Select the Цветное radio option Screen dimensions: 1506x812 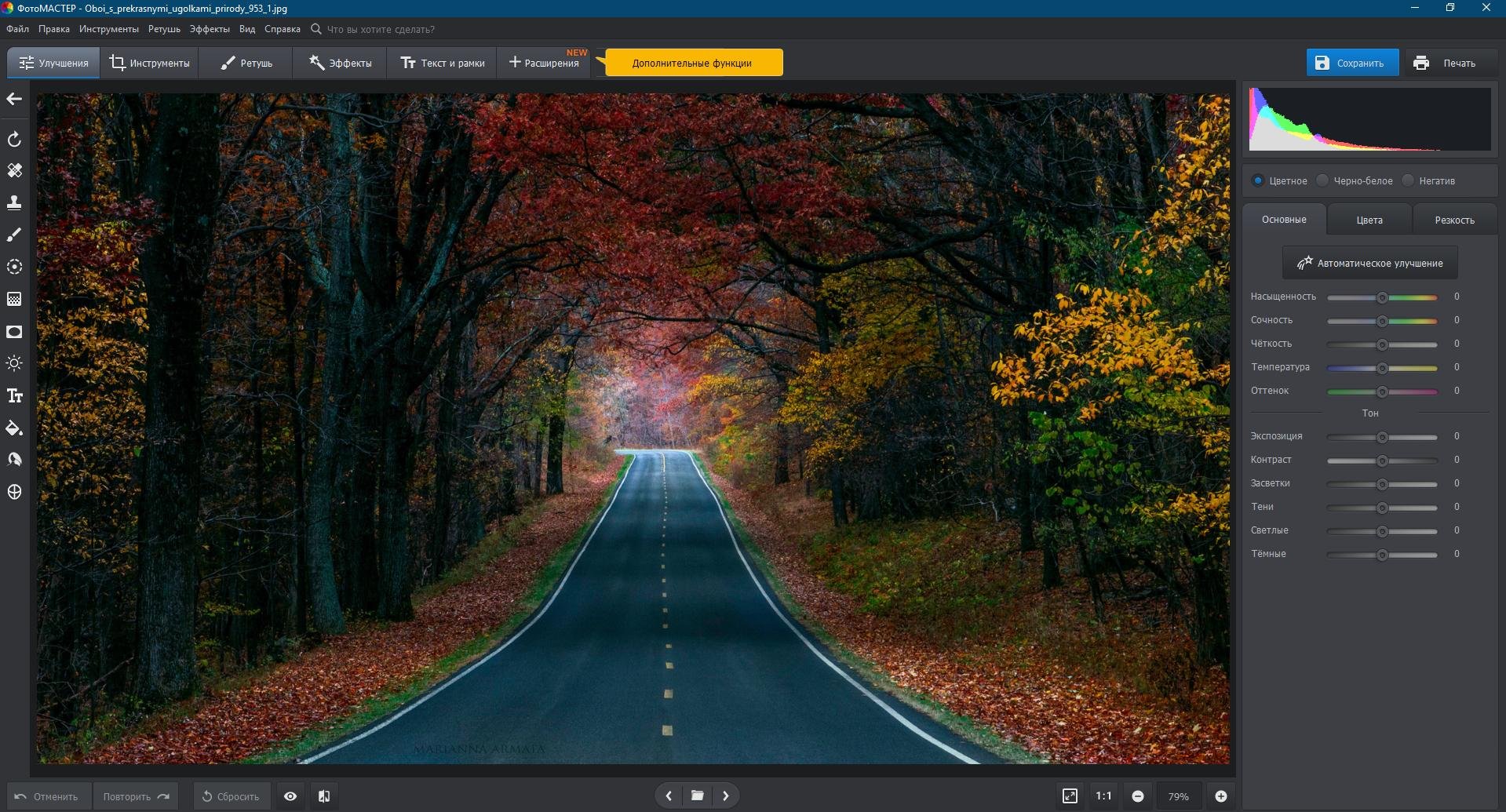[x=1258, y=180]
